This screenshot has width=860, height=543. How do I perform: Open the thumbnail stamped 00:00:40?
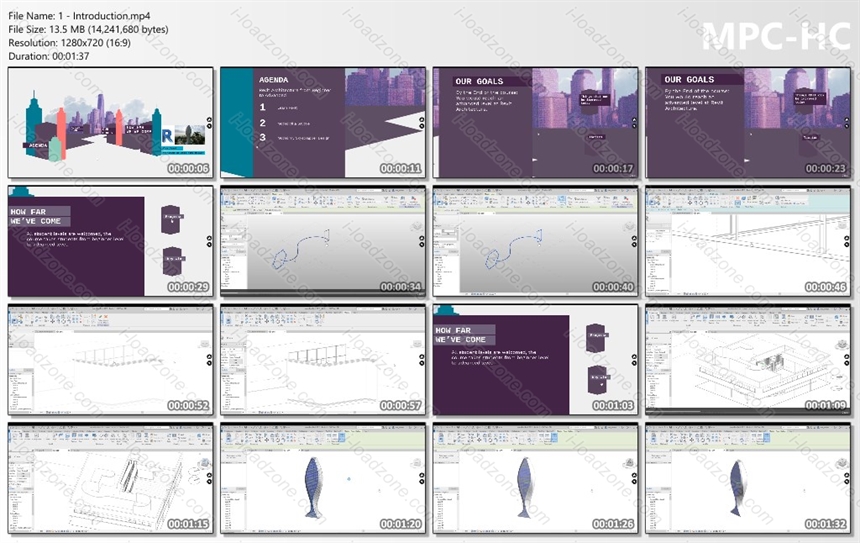pyautogui.click(x=536, y=241)
